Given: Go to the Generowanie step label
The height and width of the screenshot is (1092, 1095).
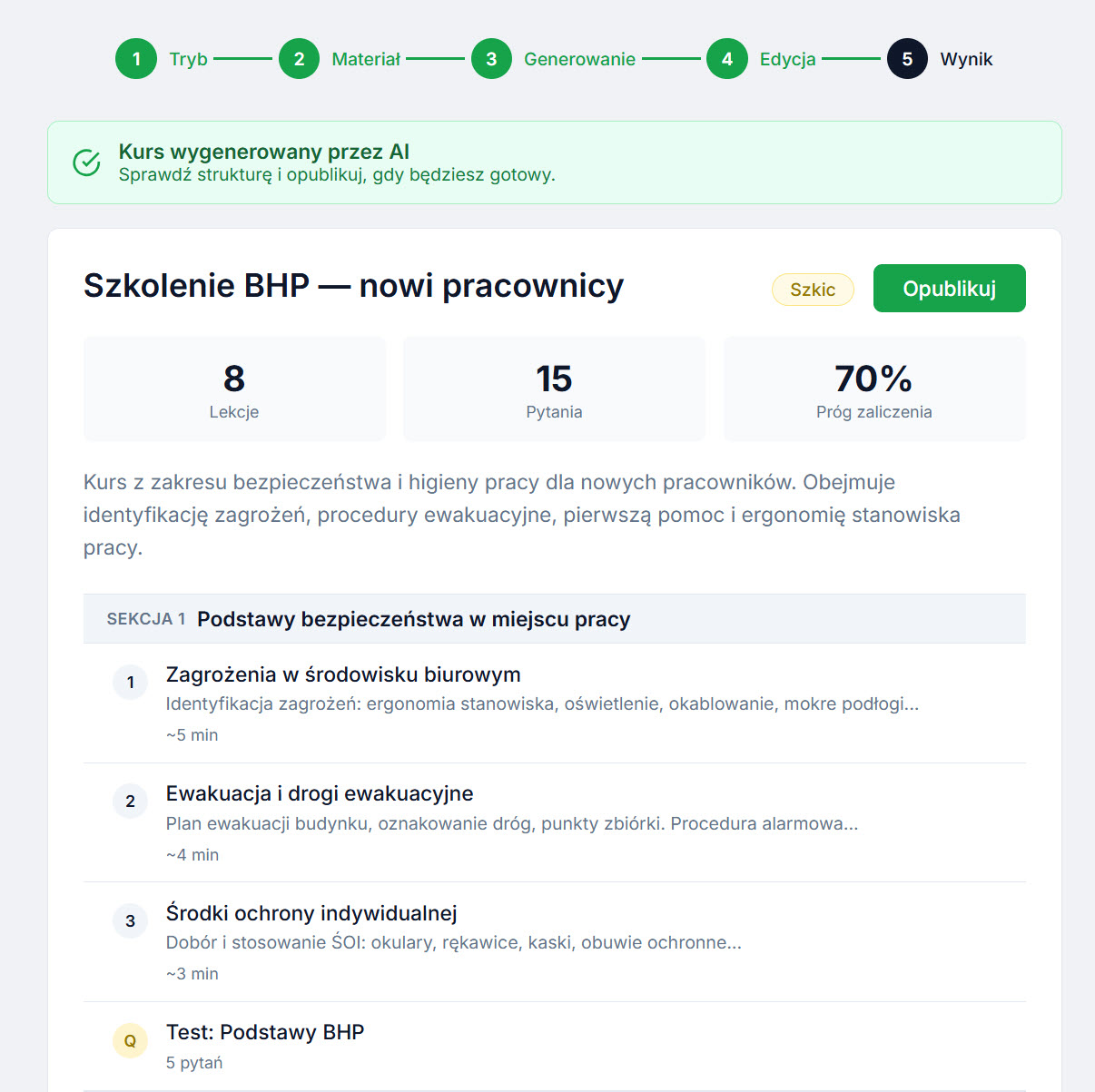Looking at the screenshot, I should [x=579, y=59].
